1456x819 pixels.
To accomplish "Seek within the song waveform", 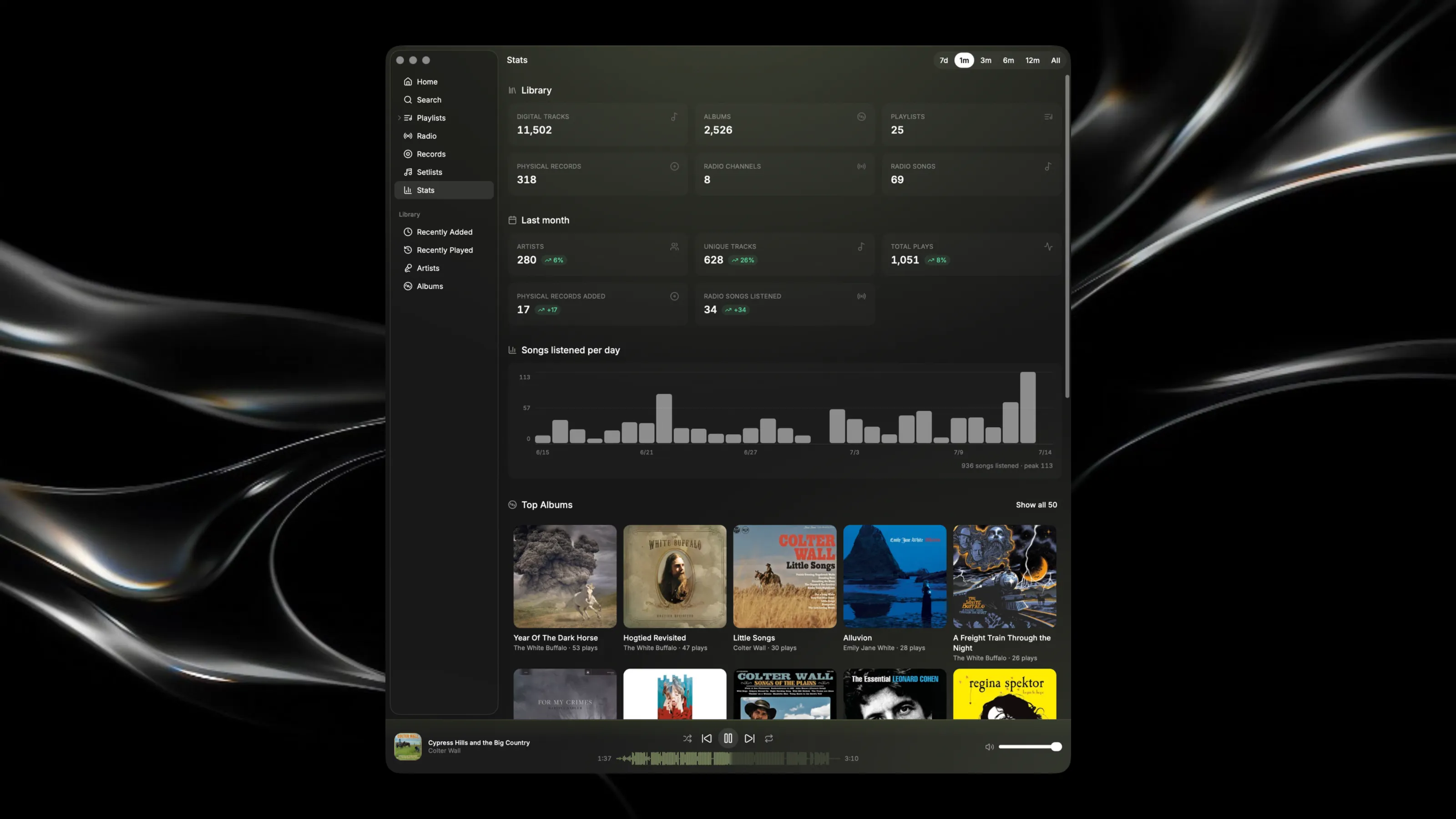I will 728,758.
